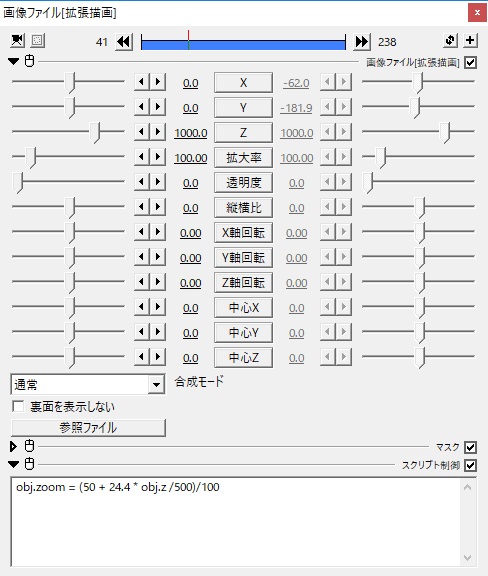488x576 pixels.
Task: Jump to the previous section with the rewind button
Action: click(124, 42)
